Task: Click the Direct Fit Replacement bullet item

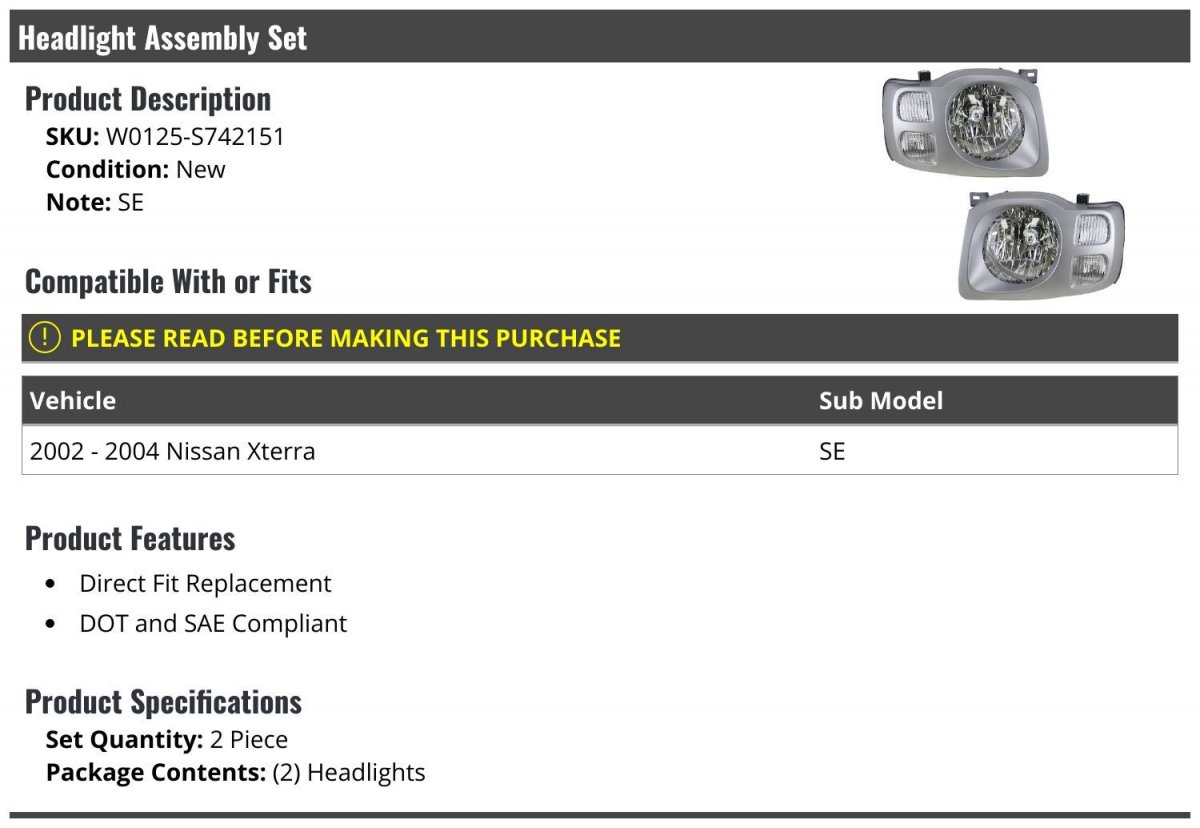Action: tap(205, 583)
